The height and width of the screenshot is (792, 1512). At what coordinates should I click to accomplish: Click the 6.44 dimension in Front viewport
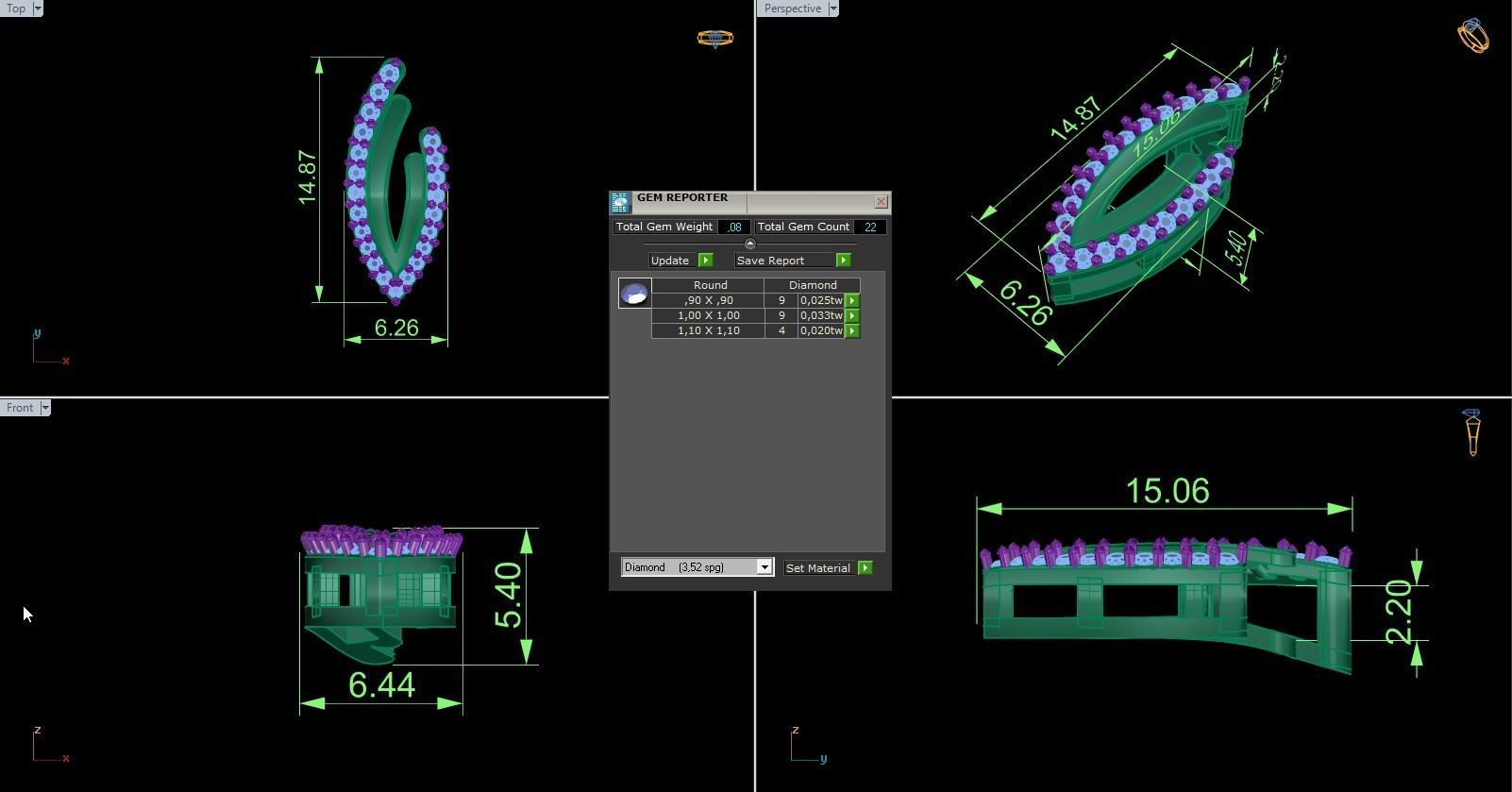click(381, 684)
